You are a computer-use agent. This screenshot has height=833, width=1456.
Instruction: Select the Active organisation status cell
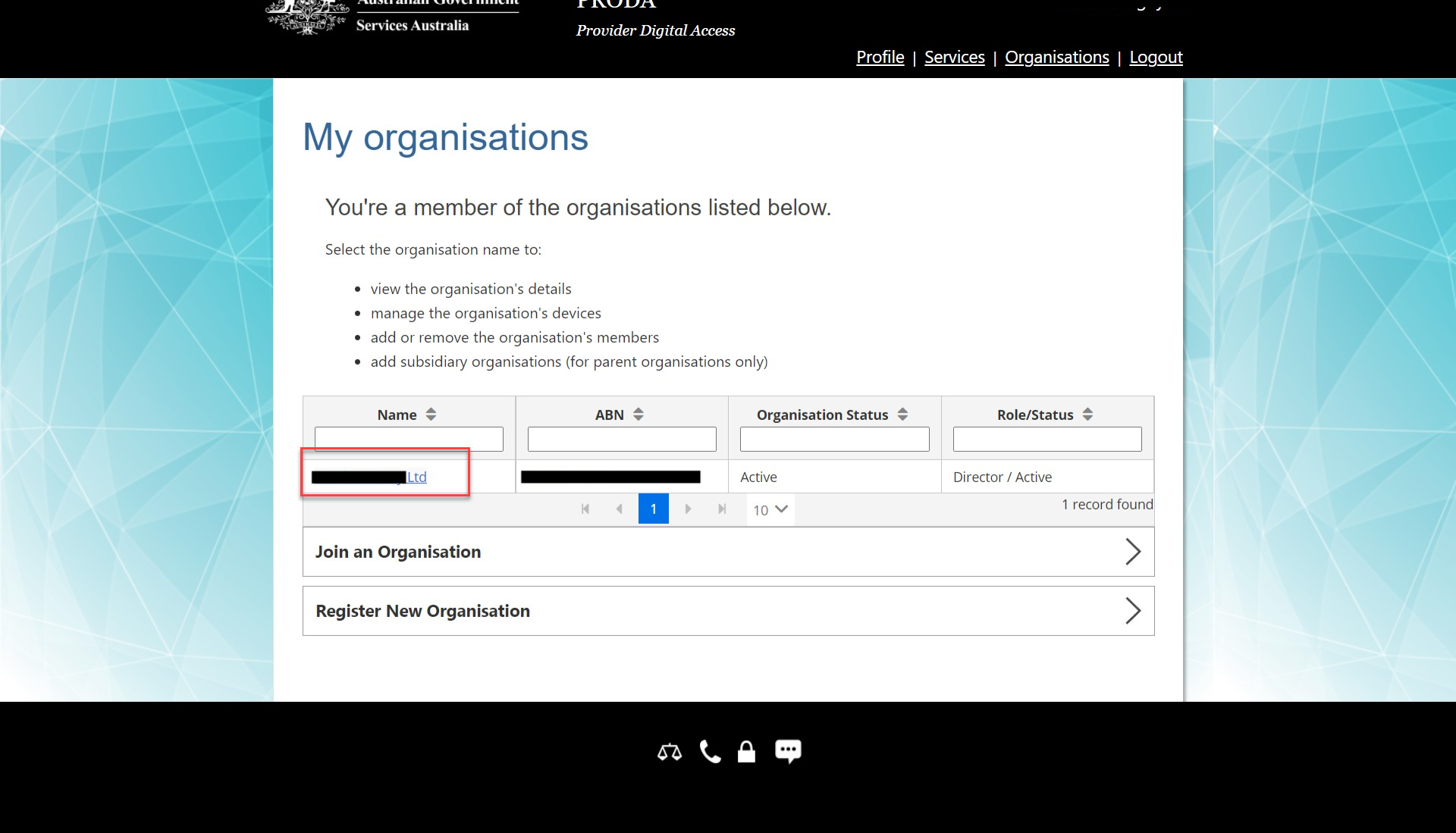[834, 477]
